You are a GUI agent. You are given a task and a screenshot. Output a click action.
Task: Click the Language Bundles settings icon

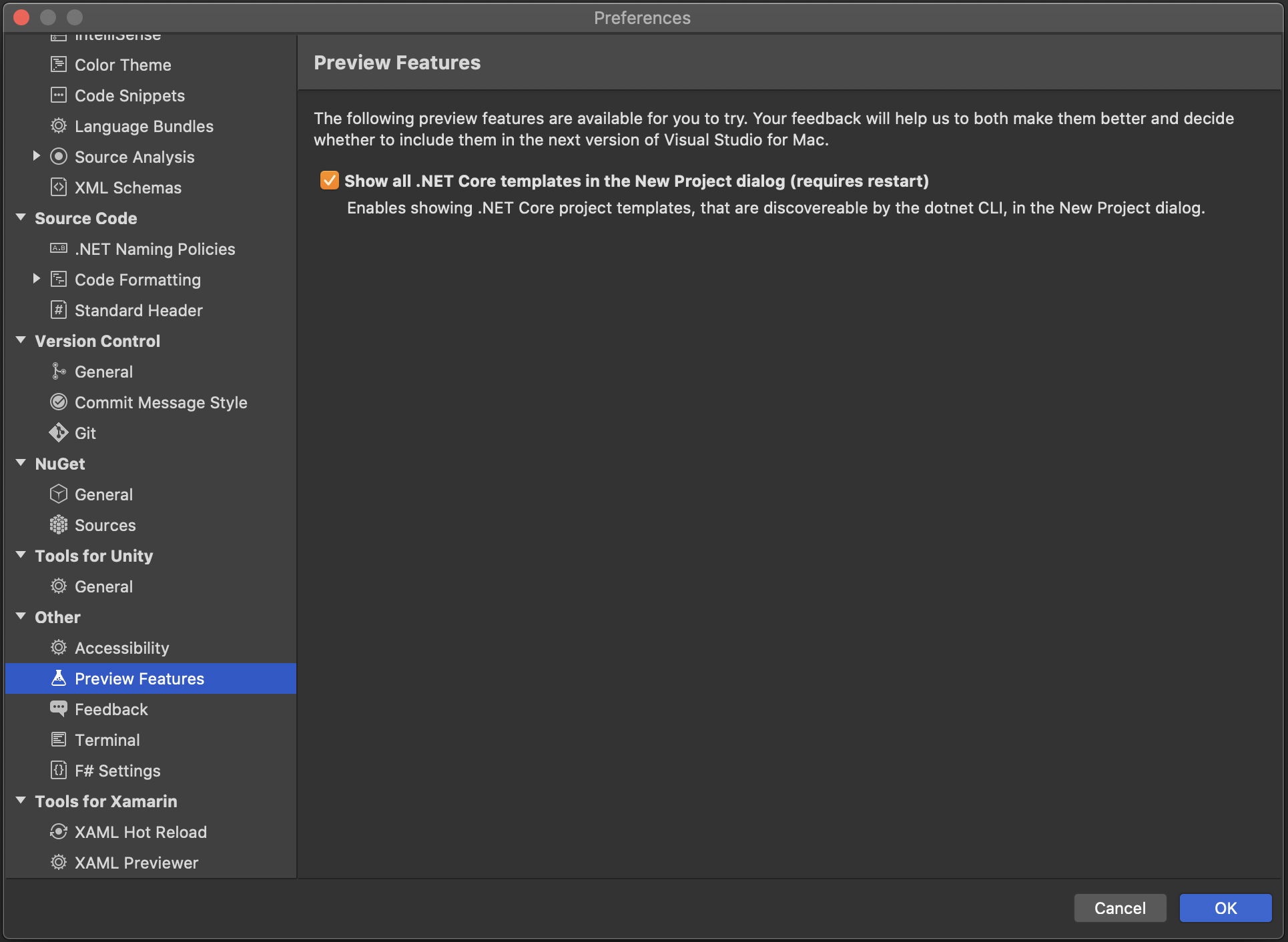[x=58, y=126]
